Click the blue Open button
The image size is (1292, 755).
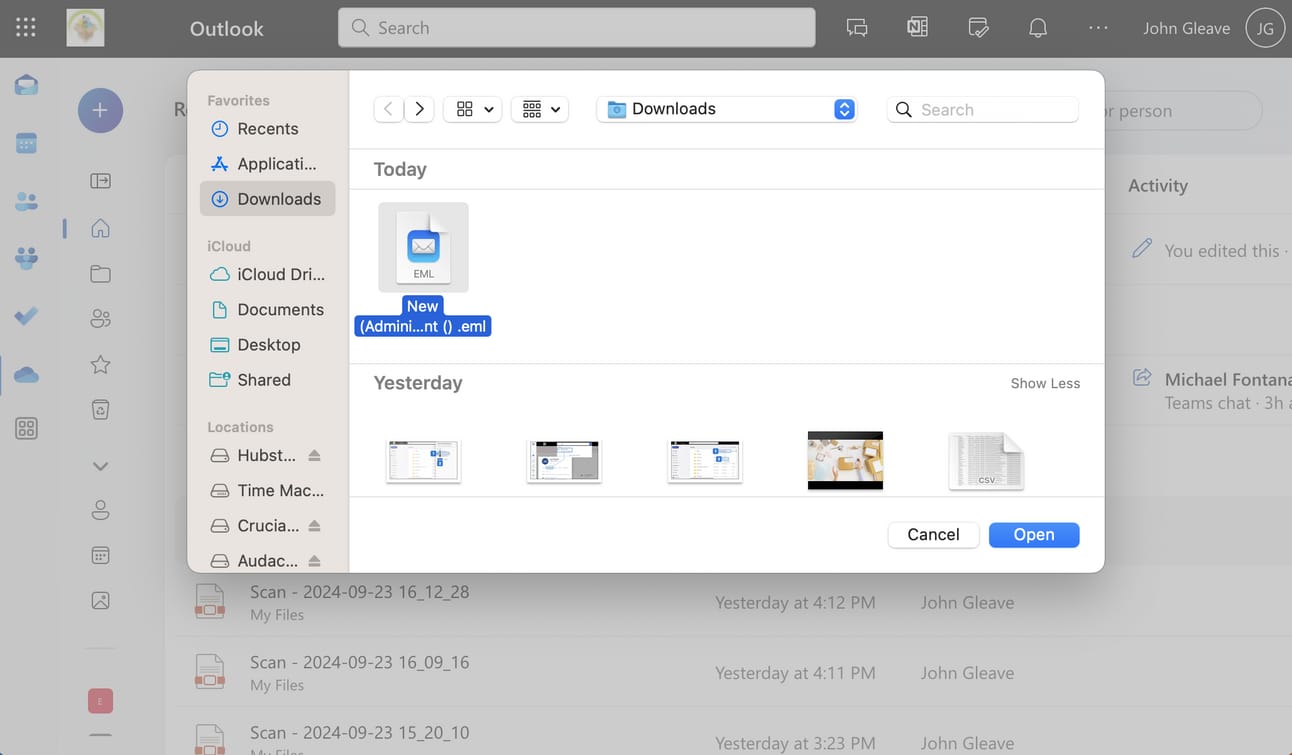coord(1034,535)
